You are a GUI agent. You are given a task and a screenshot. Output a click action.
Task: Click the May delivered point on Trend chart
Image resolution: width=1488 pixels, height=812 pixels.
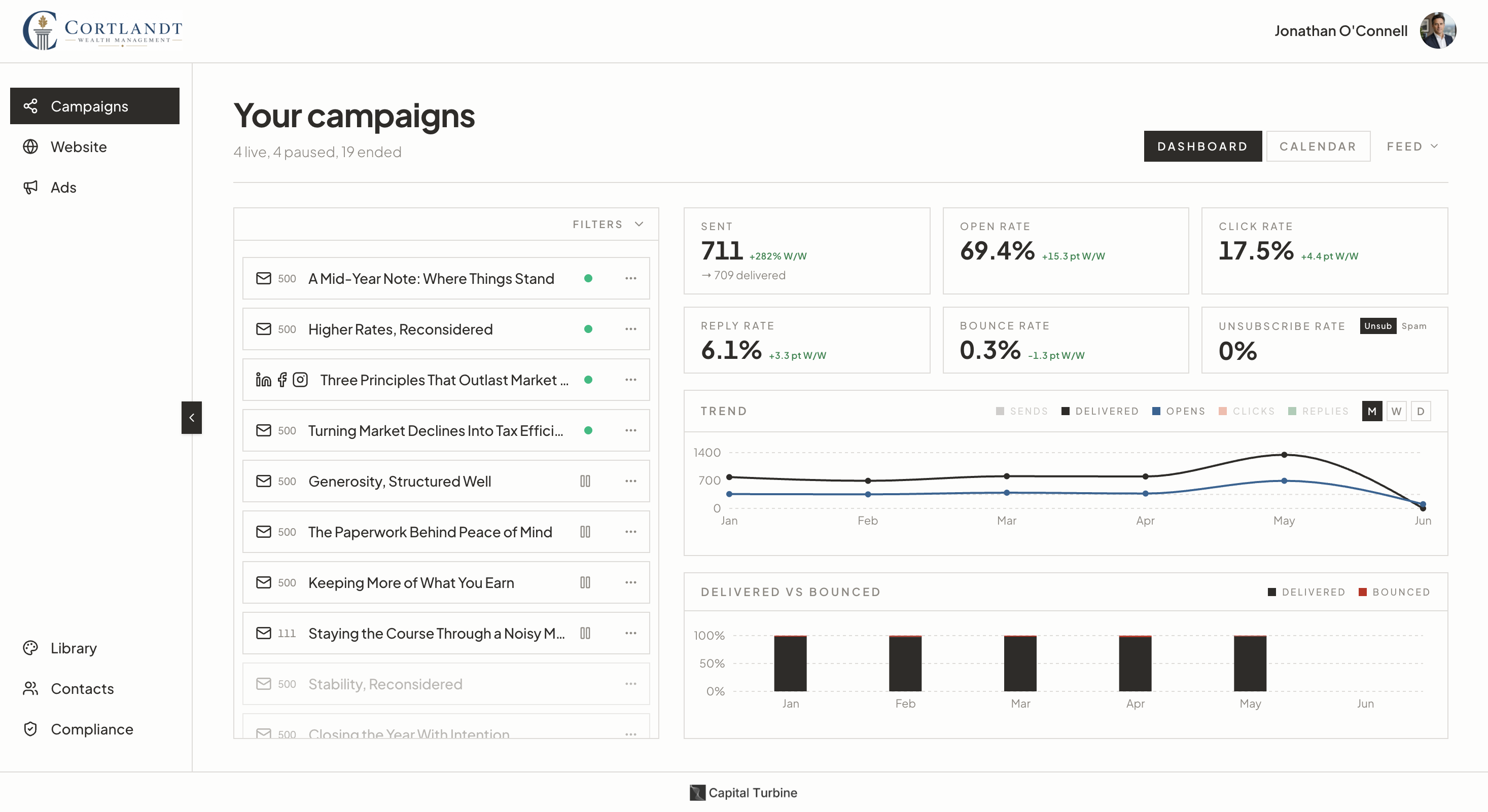pyautogui.click(x=1284, y=455)
